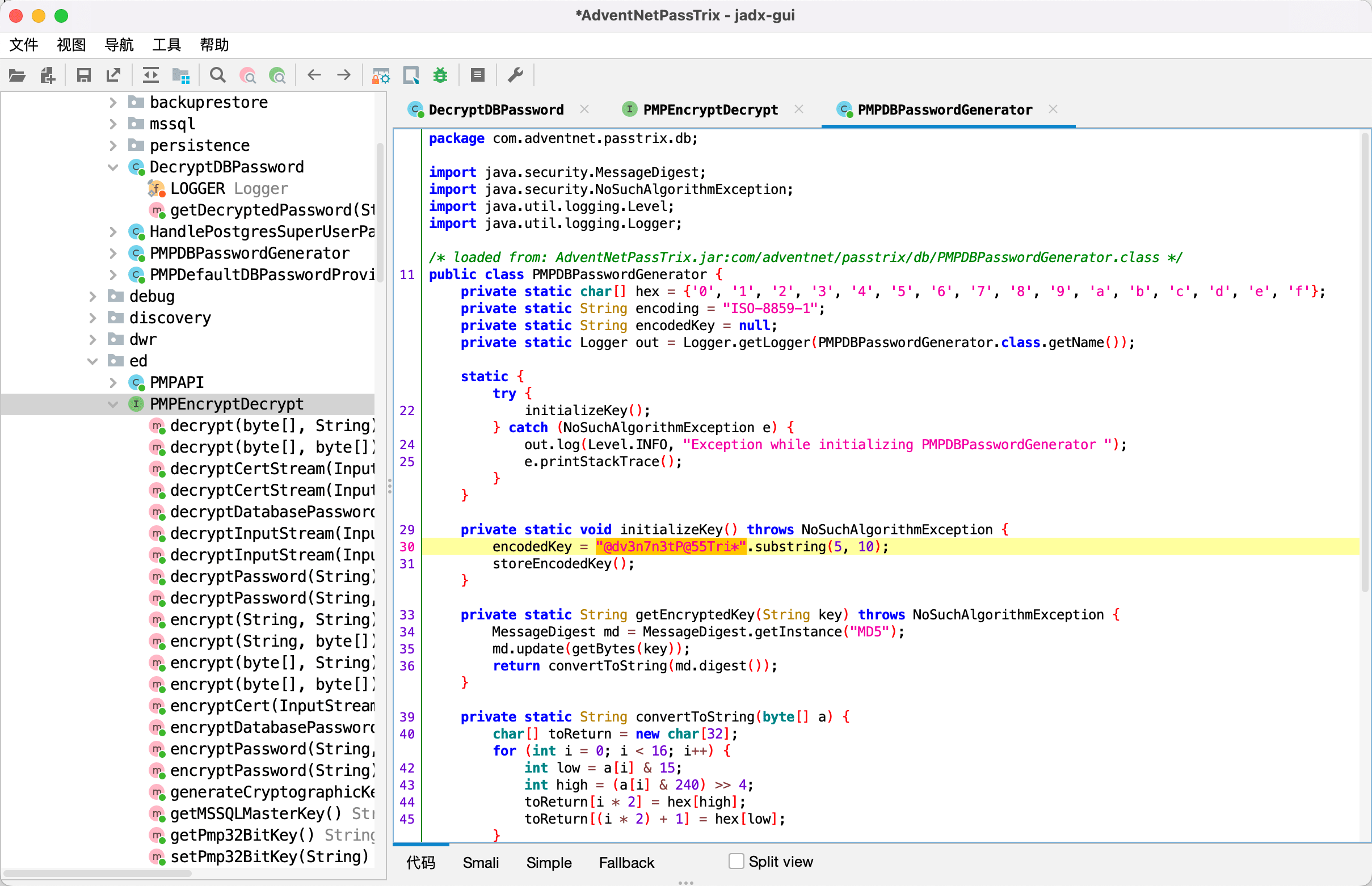The width and height of the screenshot is (1372, 886).
Task: Click the add files toolbar icon
Action: [x=48, y=75]
